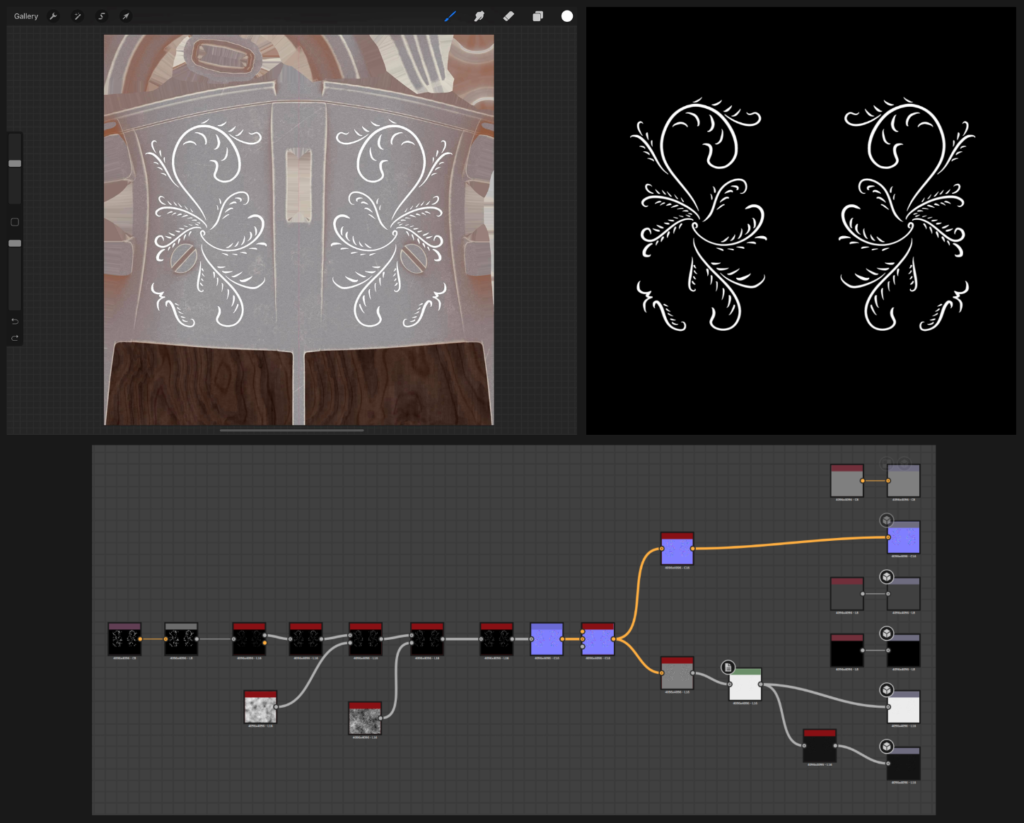Click cube badge on dark gray output node
This screenshot has width=1024, height=823.
click(x=886, y=576)
